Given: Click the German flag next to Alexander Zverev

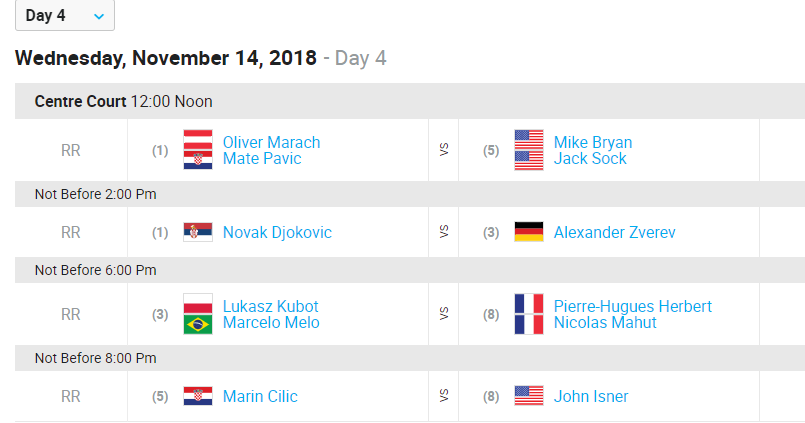Looking at the screenshot, I should [x=529, y=232].
